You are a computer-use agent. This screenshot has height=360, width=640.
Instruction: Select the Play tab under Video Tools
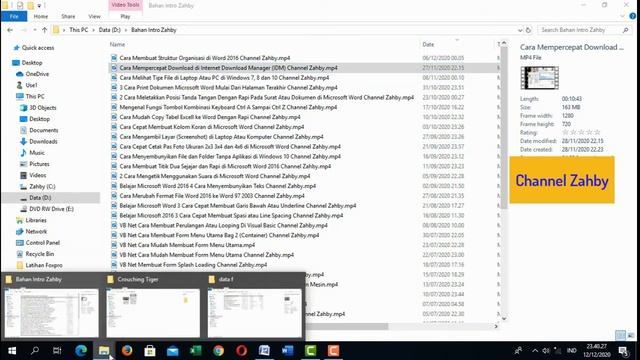125,16
